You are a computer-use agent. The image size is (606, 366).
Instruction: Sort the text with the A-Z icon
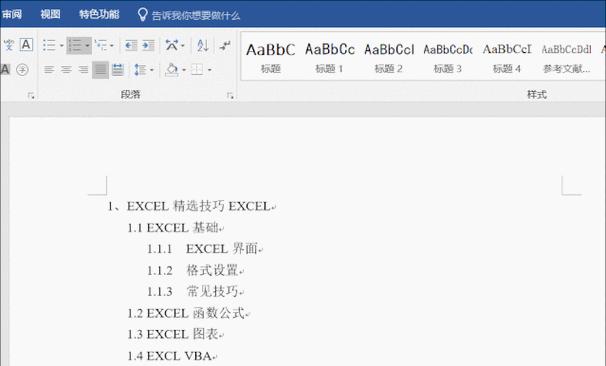203,46
